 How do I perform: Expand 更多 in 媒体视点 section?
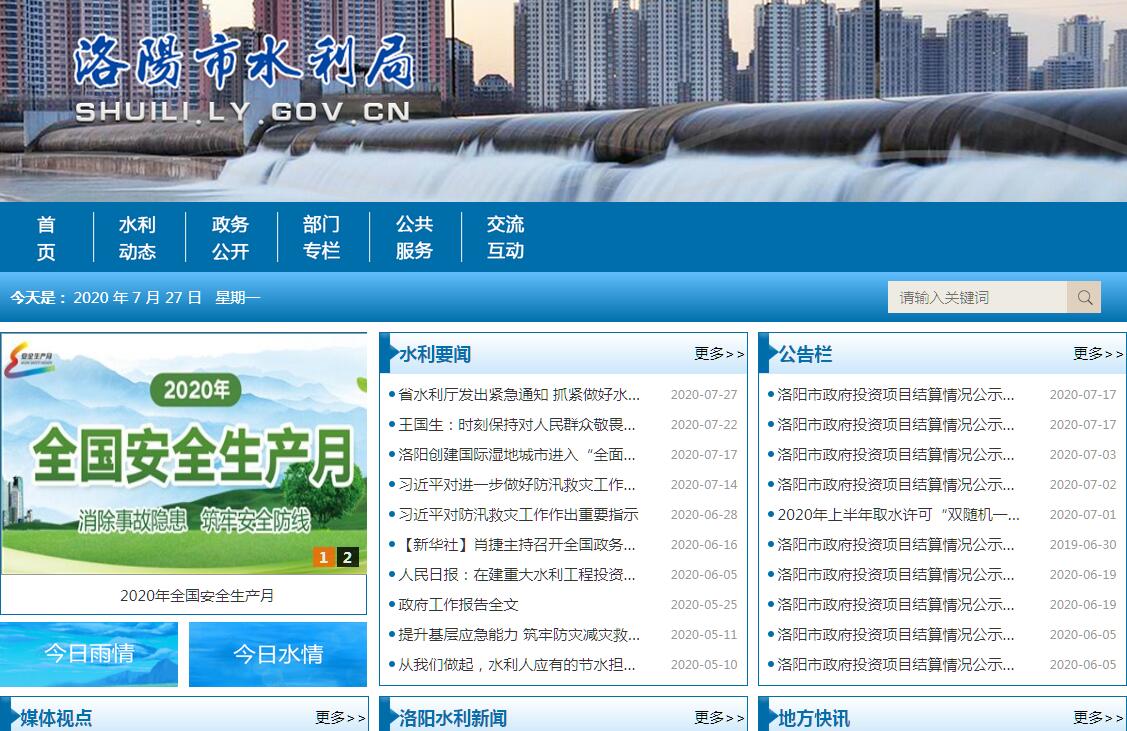click(340, 717)
